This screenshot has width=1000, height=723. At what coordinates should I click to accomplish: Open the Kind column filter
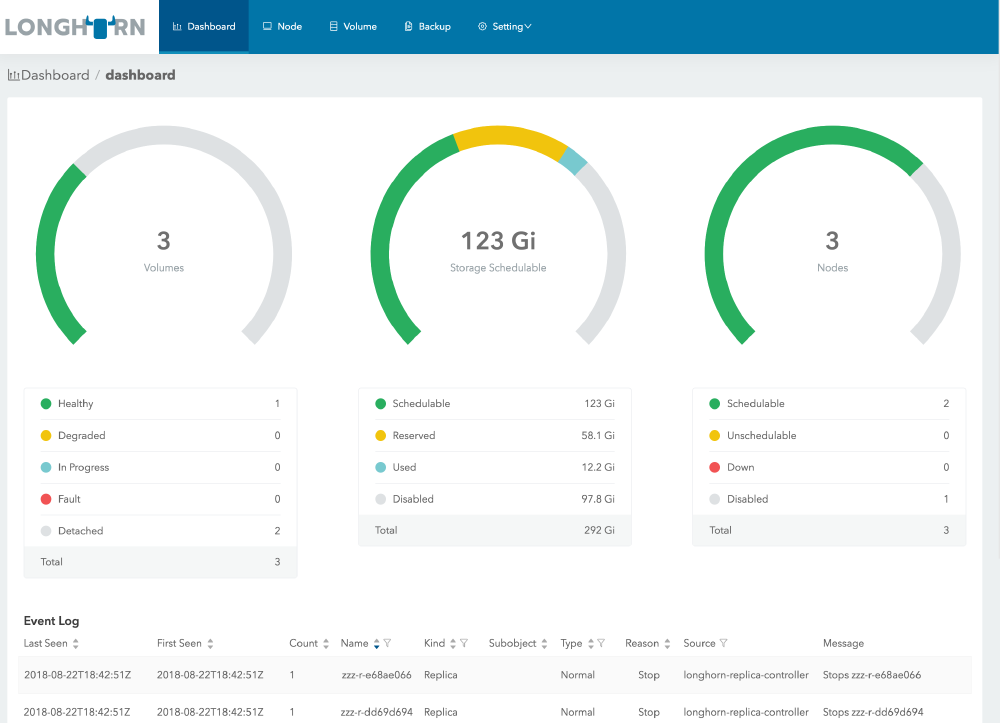(465, 644)
